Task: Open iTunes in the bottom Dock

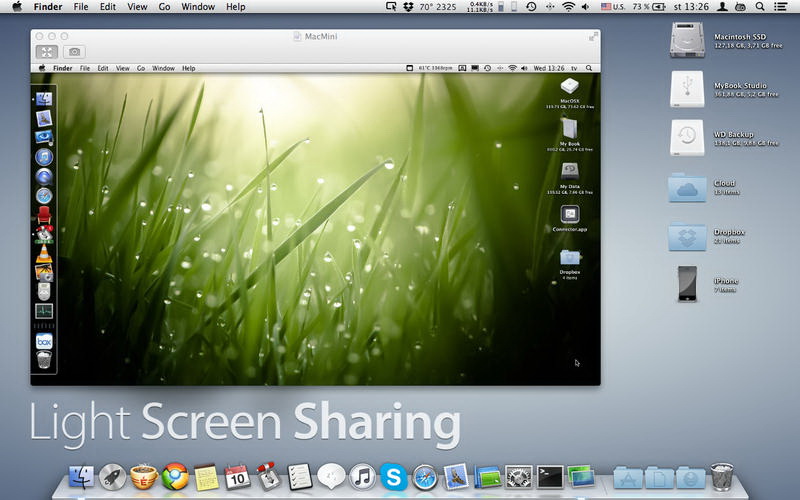Action: 362,477
